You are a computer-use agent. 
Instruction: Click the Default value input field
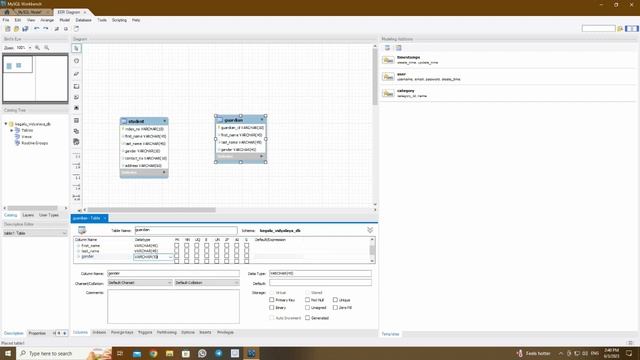coord(320,282)
